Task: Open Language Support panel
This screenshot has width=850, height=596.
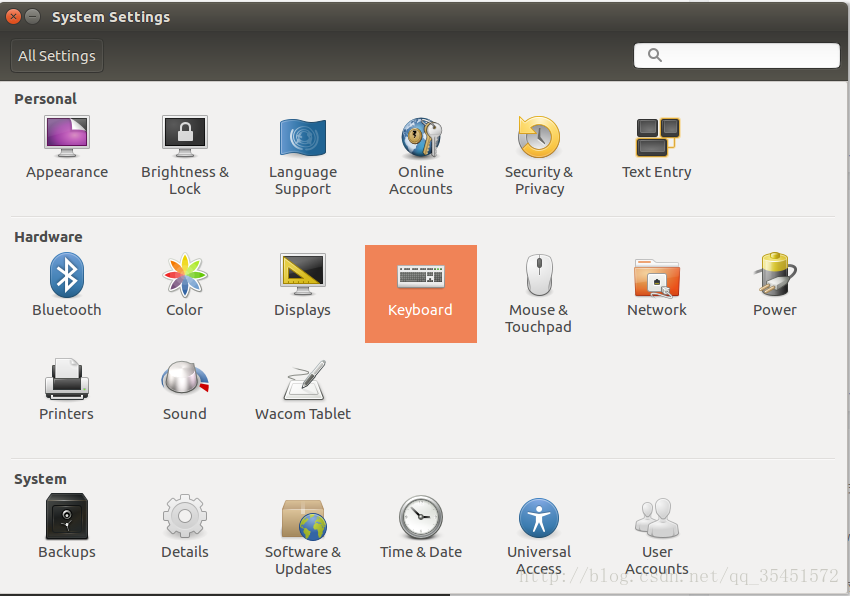Action: coord(302,156)
